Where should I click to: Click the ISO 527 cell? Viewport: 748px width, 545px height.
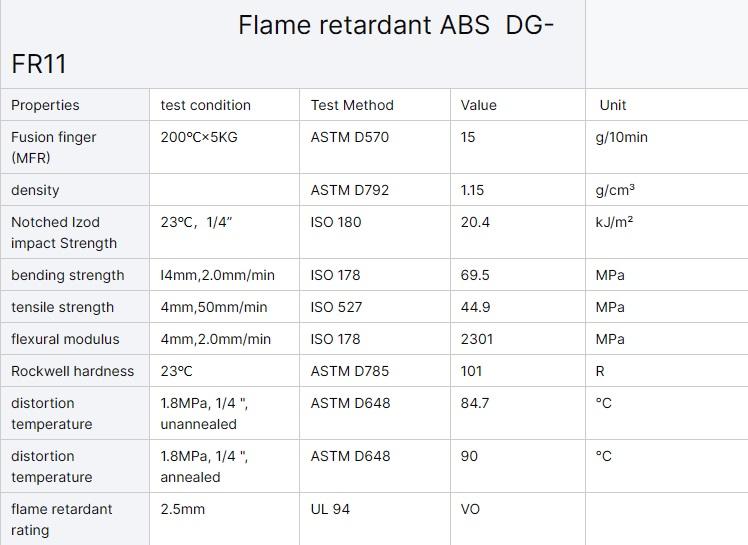coord(336,307)
